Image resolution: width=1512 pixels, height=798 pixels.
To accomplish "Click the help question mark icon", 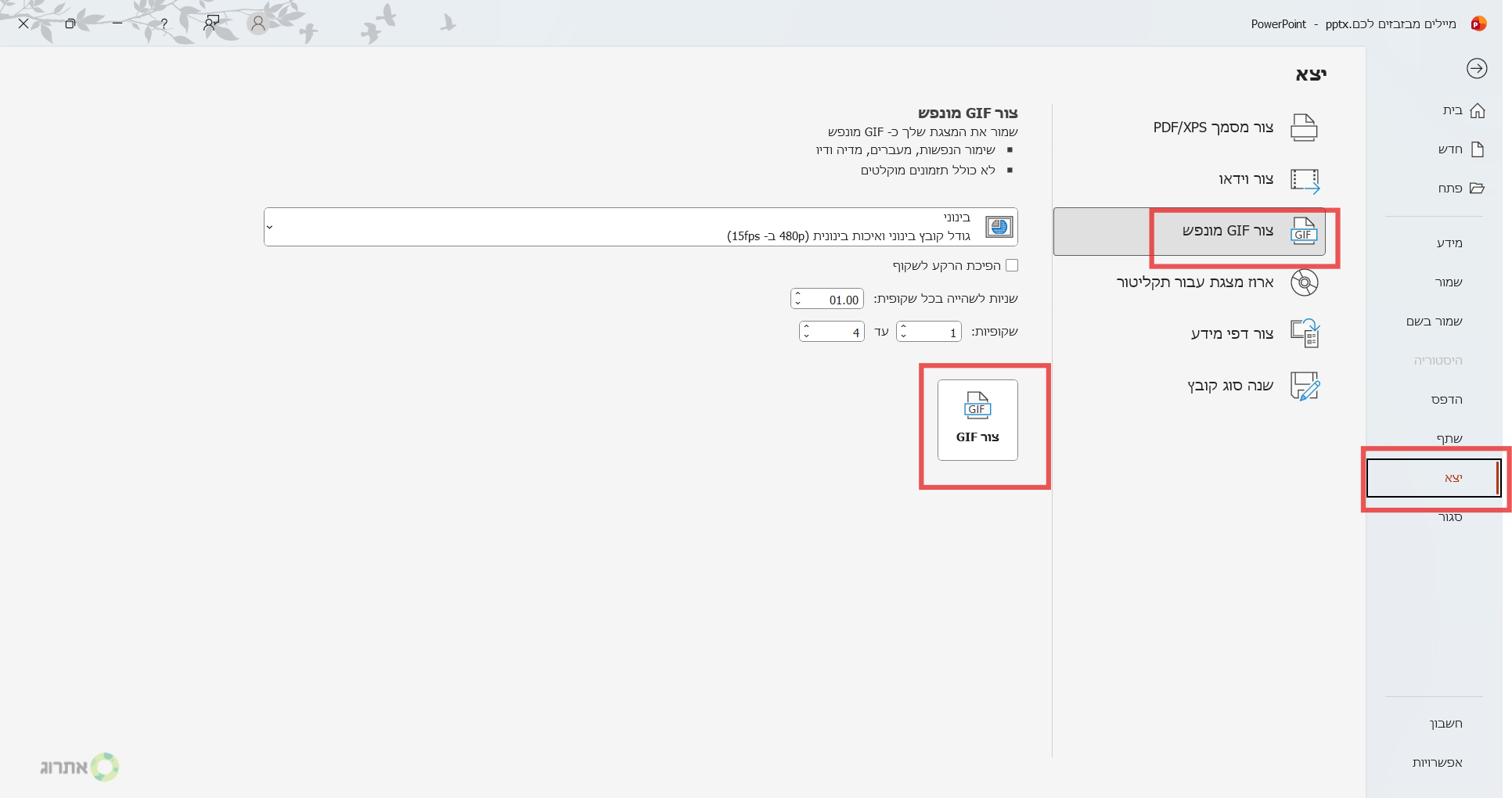I will pos(164,23).
